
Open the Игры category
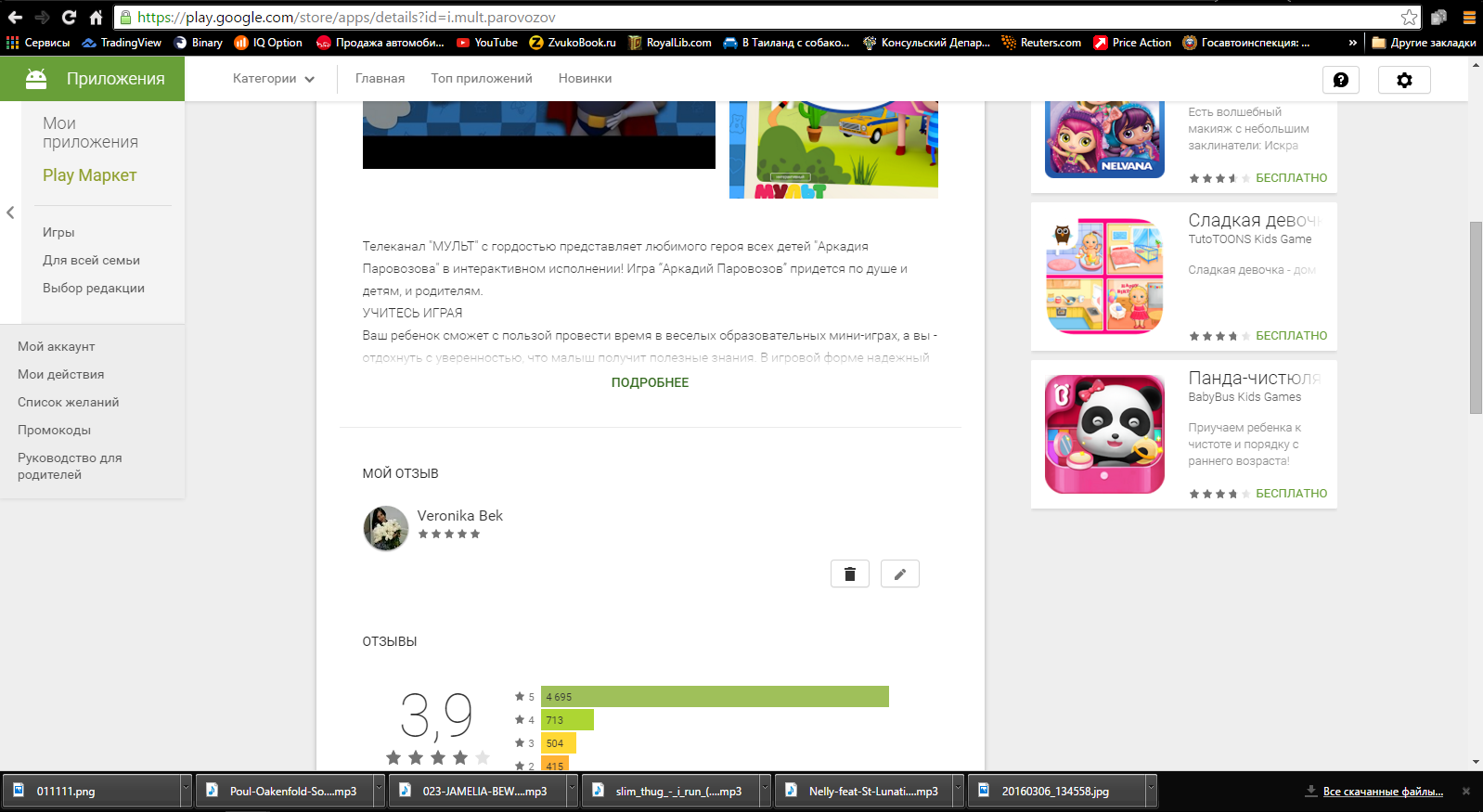(58, 233)
